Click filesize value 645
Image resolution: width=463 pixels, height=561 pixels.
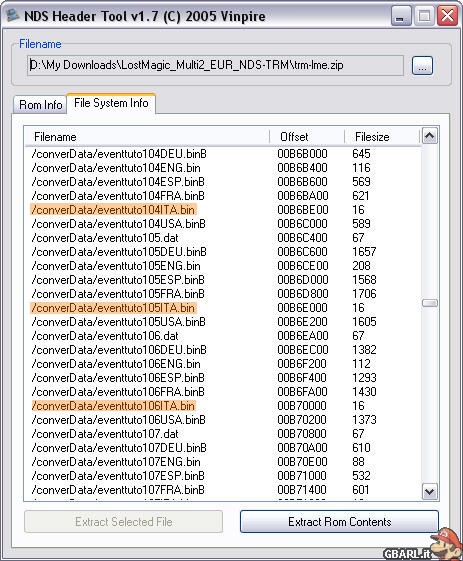point(361,154)
